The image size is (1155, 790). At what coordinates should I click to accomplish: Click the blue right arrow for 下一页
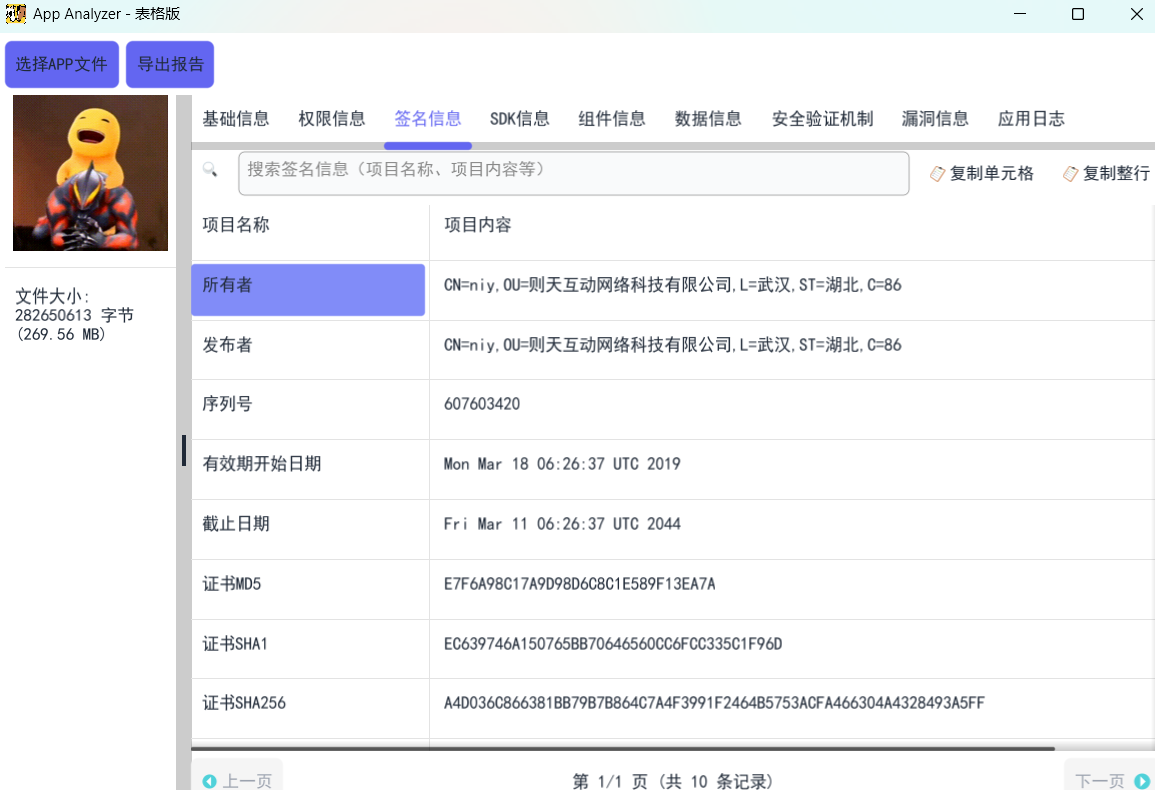[1141, 781]
